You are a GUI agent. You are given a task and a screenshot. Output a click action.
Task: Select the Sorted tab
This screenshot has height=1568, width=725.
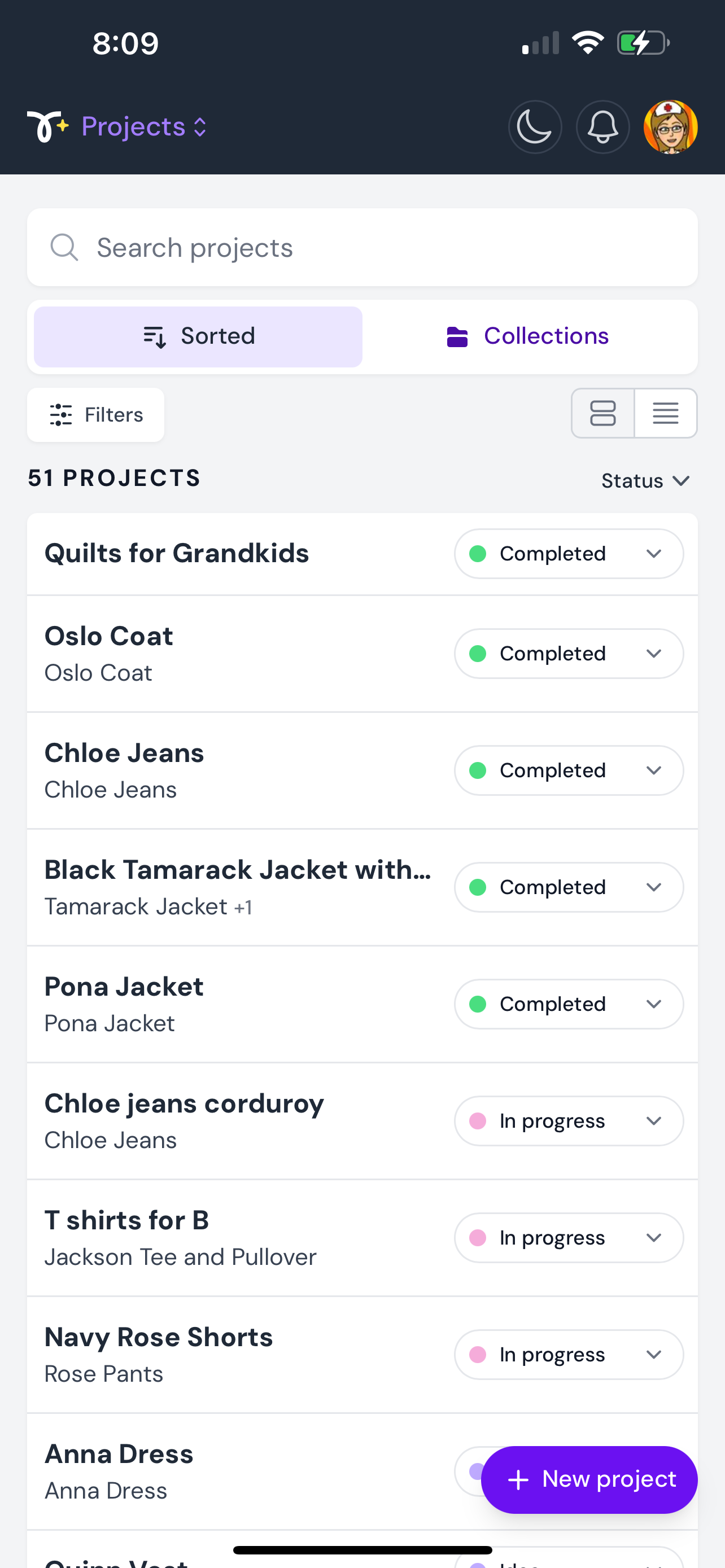tap(198, 336)
